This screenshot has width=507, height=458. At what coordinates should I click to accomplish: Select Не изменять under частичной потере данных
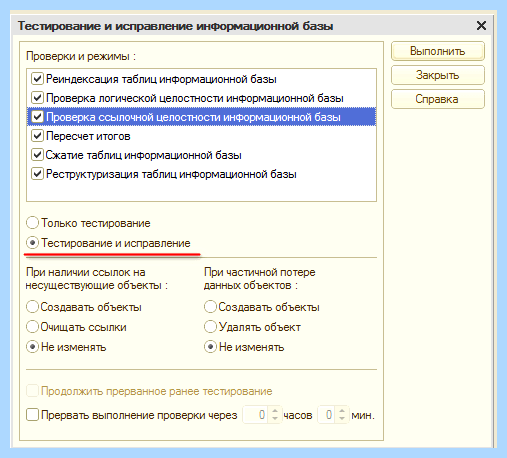210,347
